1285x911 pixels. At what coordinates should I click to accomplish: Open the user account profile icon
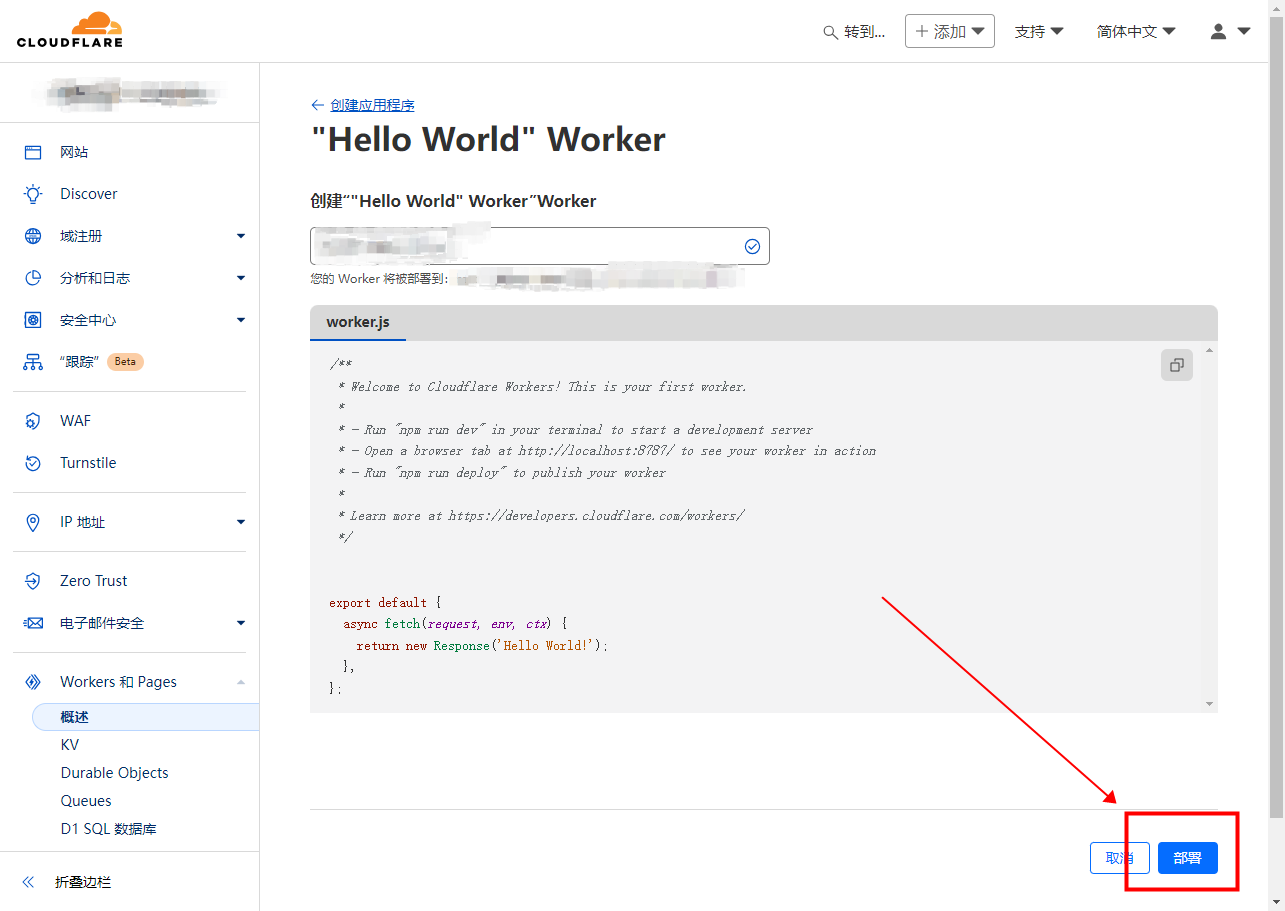[x=1218, y=31]
